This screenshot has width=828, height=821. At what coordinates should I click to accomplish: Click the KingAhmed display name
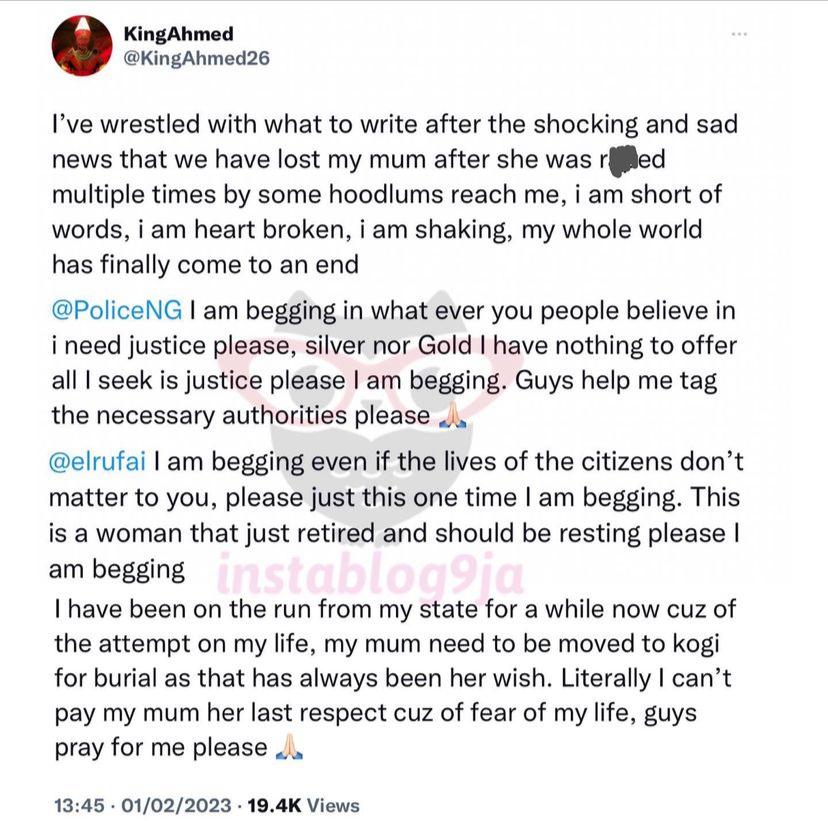[178, 34]
